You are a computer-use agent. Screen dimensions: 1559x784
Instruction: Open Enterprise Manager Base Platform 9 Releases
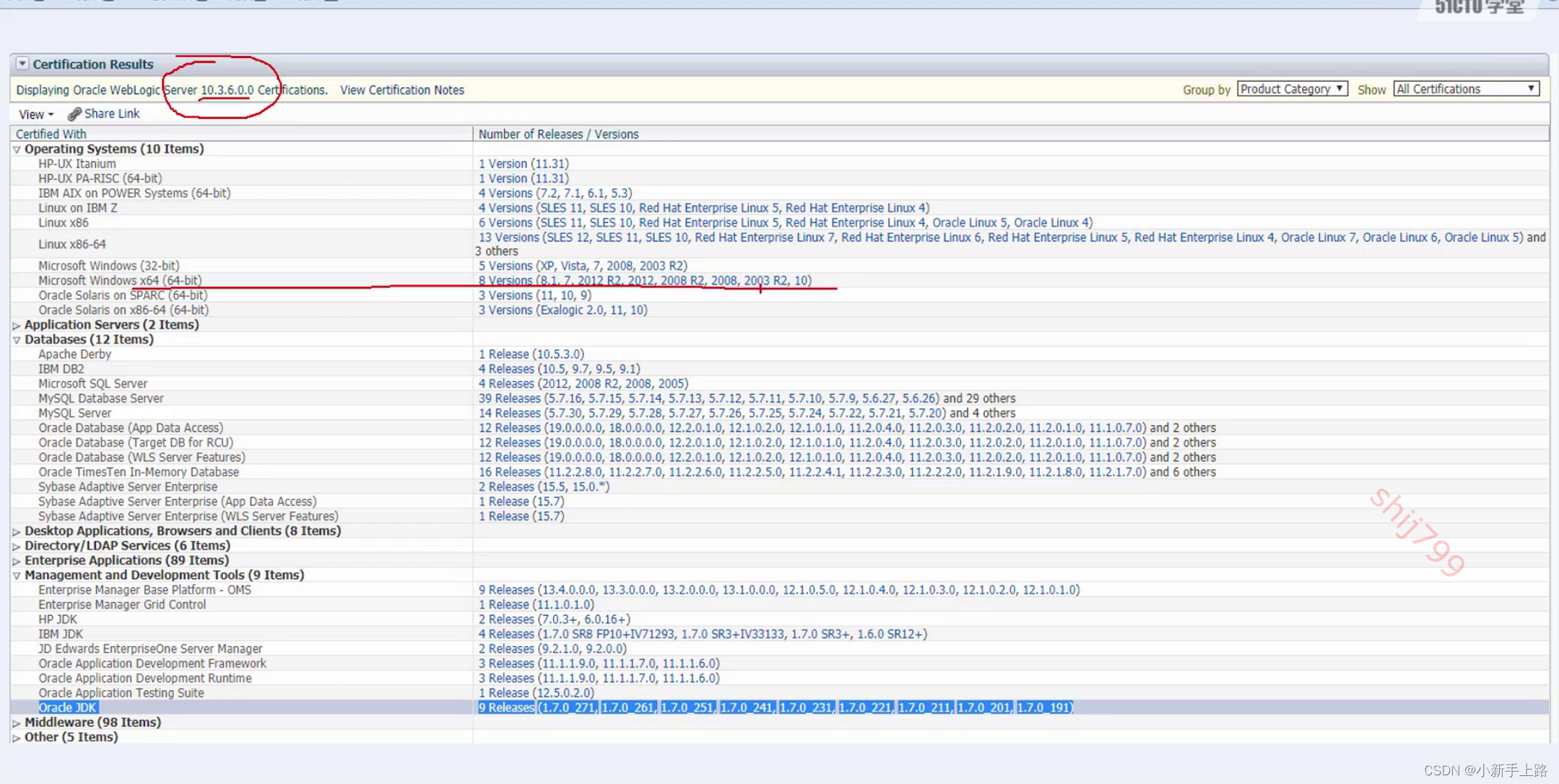click(779, 590)
